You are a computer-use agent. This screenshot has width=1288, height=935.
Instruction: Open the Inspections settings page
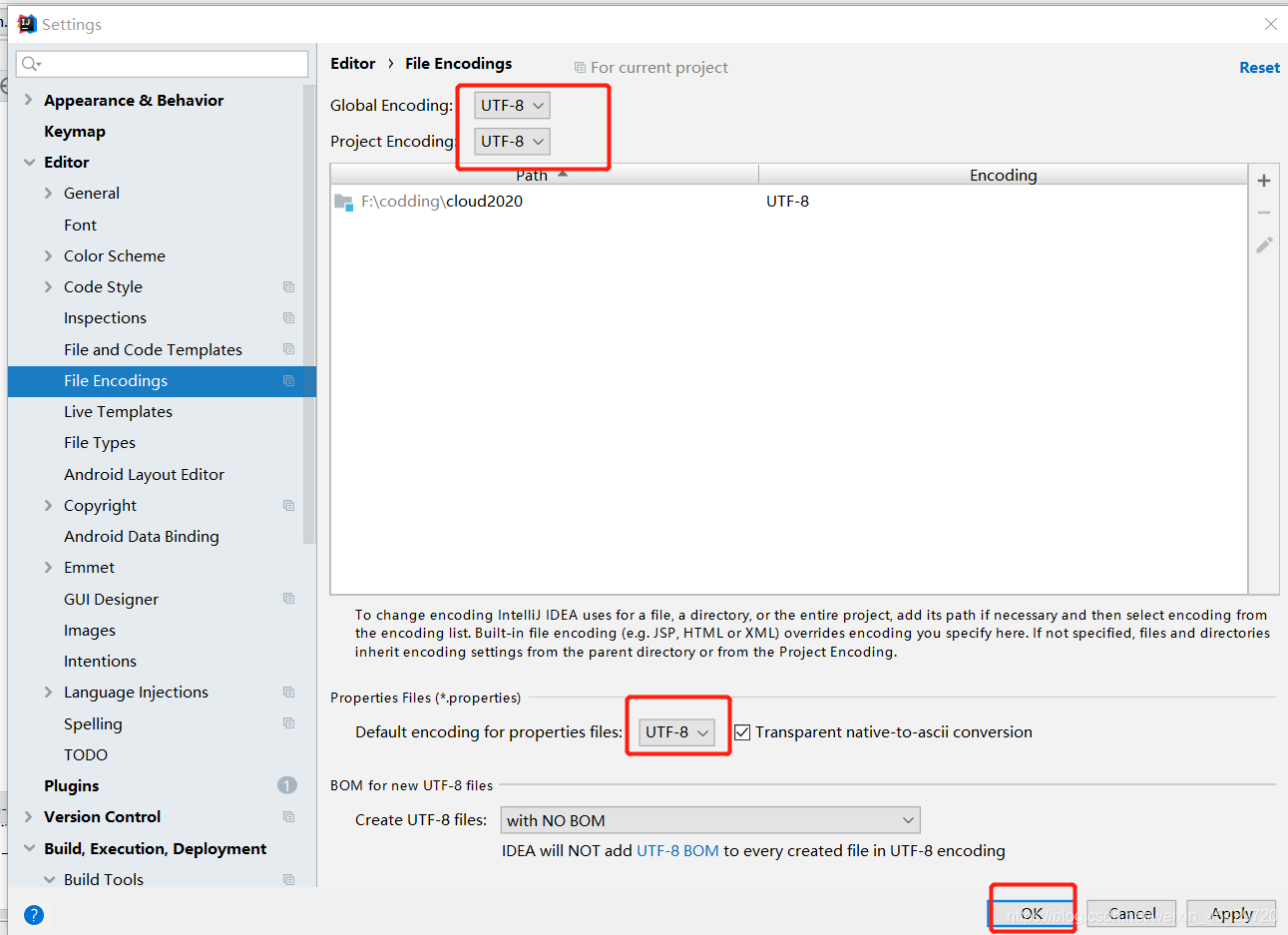pos(105,318)
